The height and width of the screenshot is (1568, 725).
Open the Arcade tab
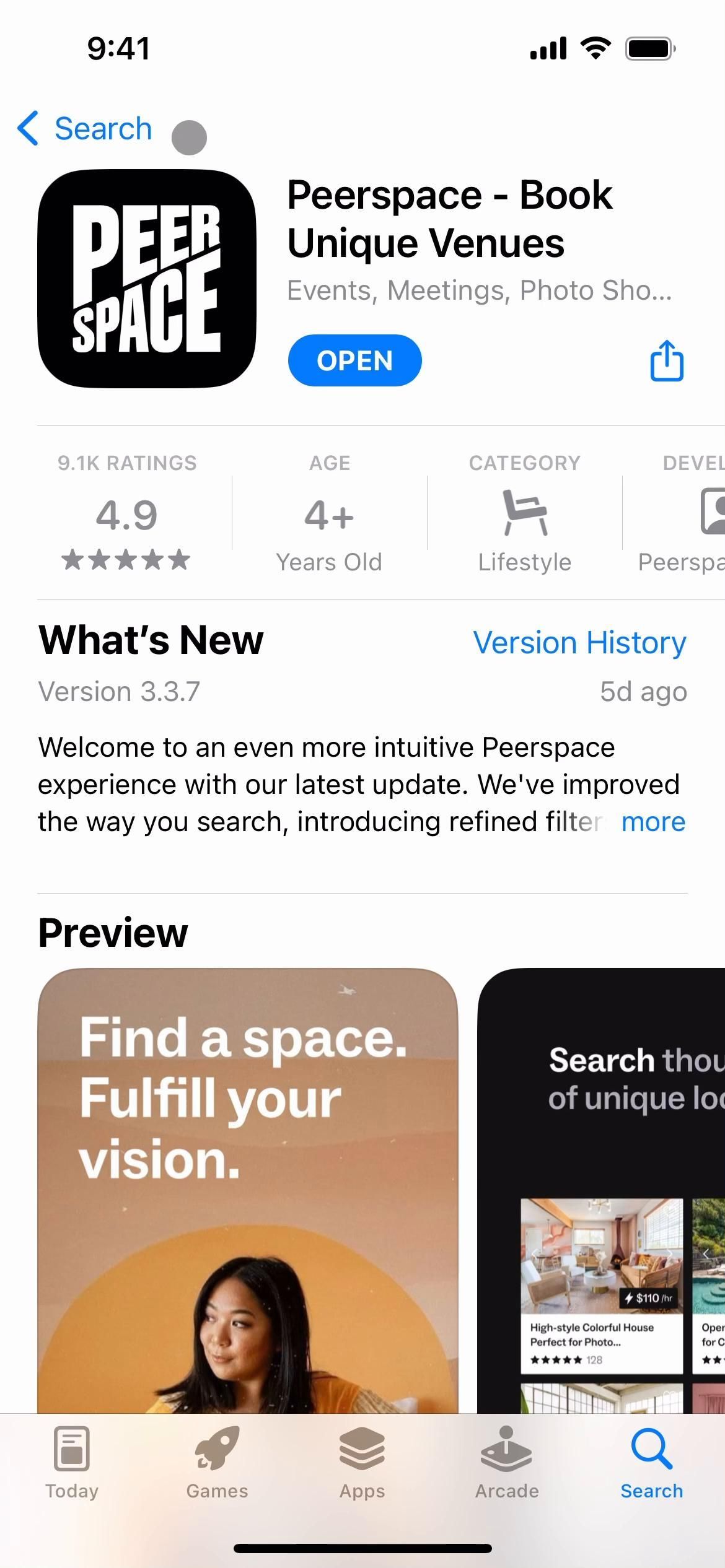[x=507, y=1462]
